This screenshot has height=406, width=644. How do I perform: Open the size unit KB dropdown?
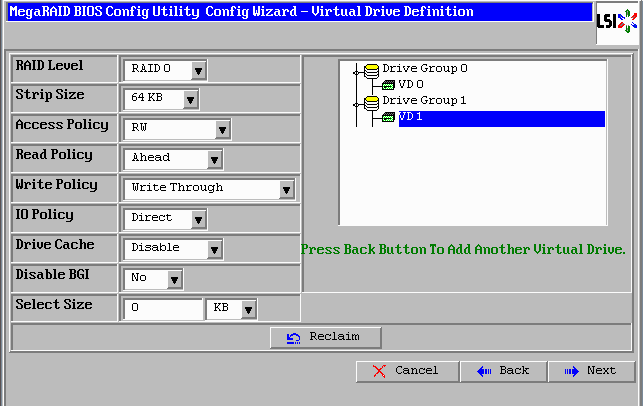[x=247, y=309]
